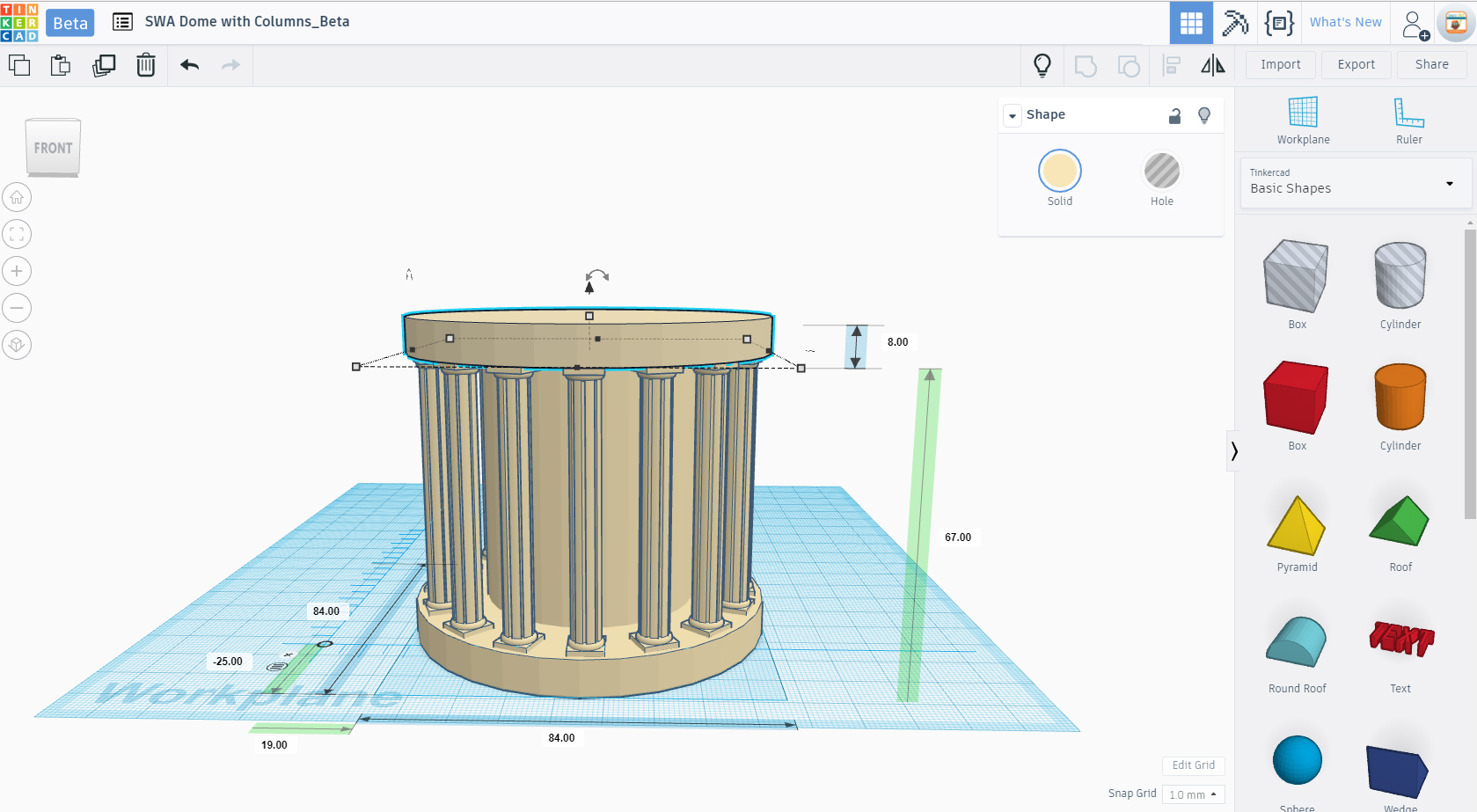Viewport: 1477px width, 812px height.
Task: Click the Export button
Action: click(x=1356, y=65)
